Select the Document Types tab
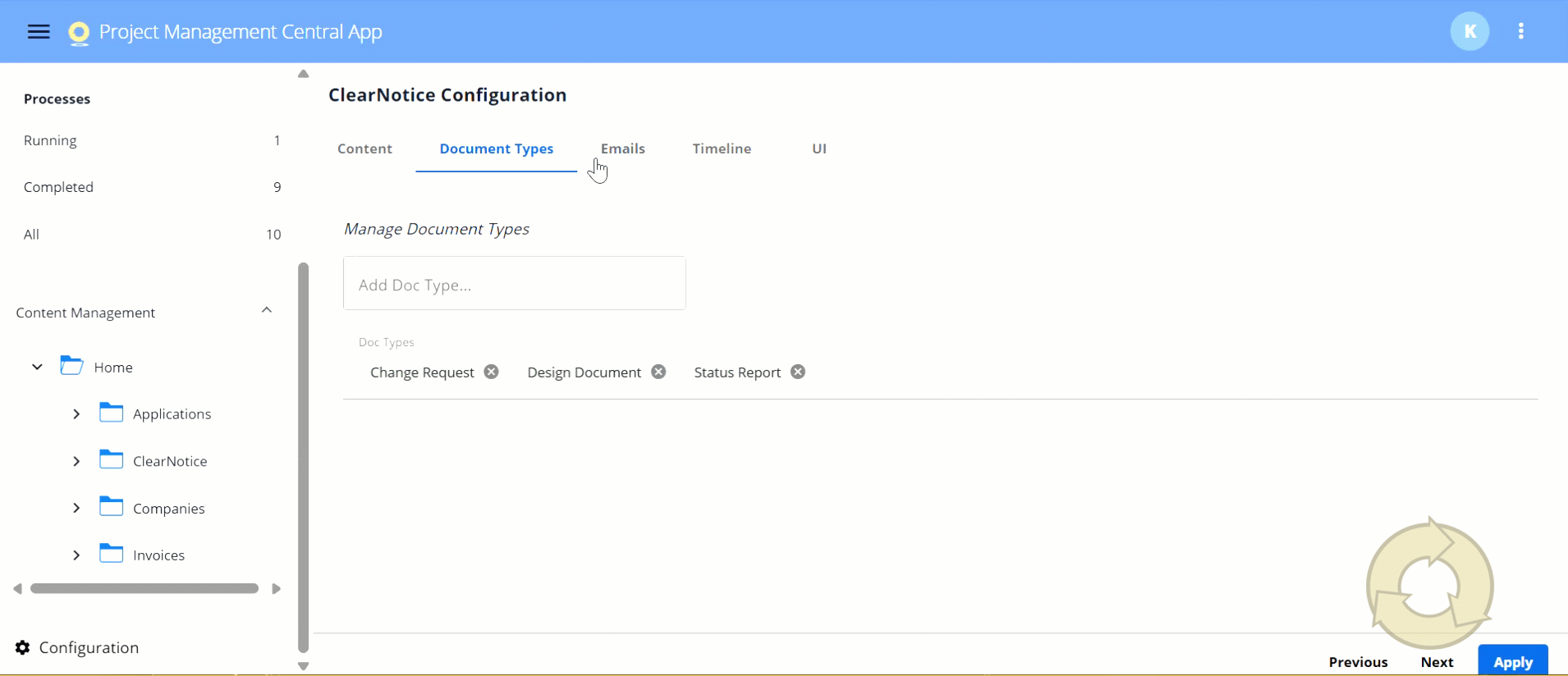1568x676 pixels. click(x=497, y=148)
